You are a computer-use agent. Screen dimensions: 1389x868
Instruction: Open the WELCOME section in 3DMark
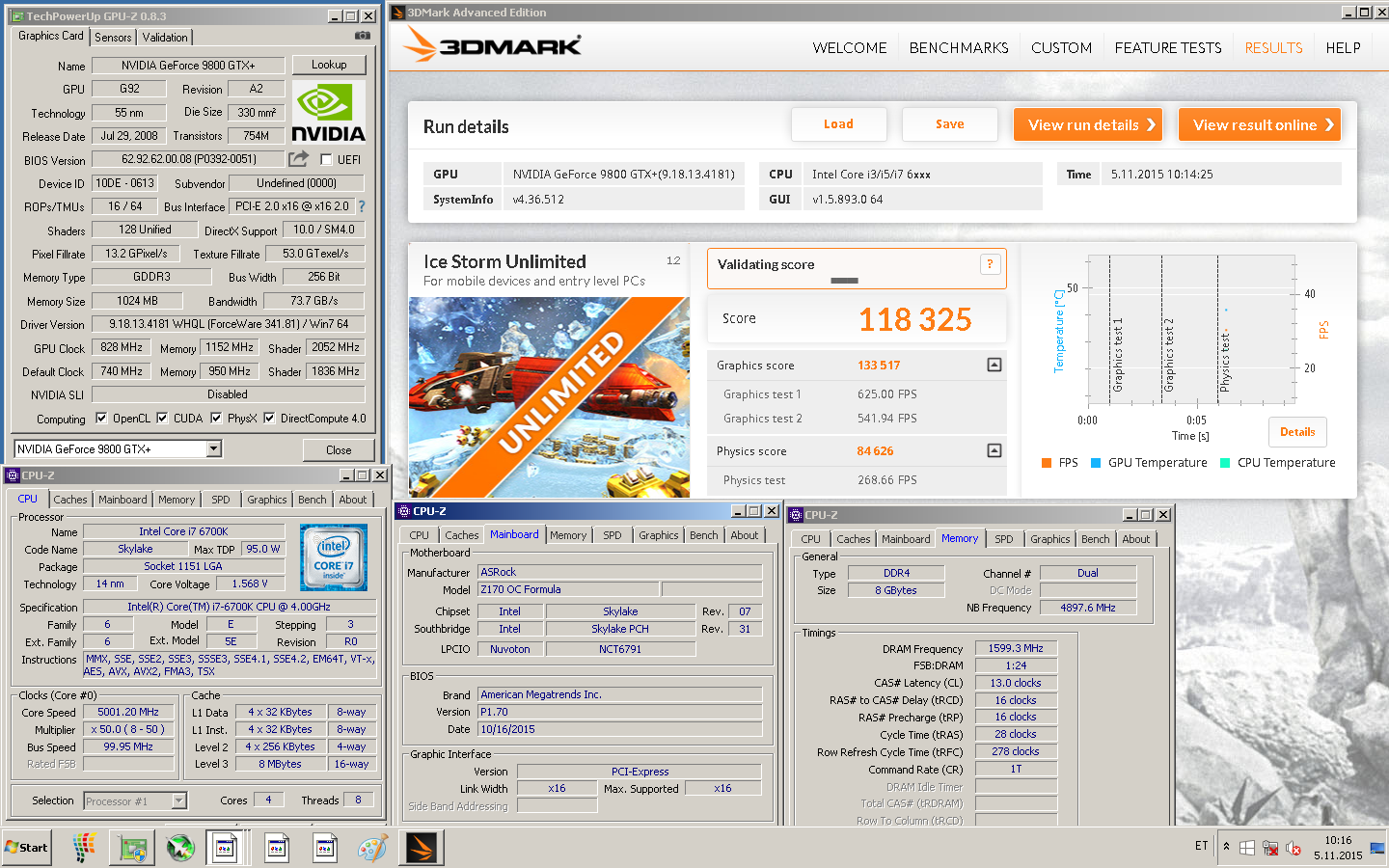pos(850,47)
